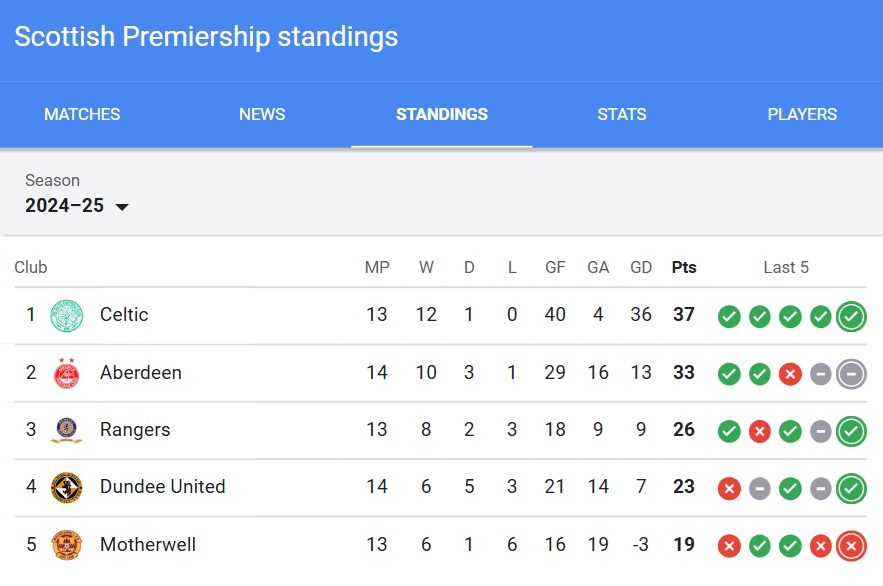883x586 pixels.
Task: Click the Rangers standings row
Action: coord(441,430)
